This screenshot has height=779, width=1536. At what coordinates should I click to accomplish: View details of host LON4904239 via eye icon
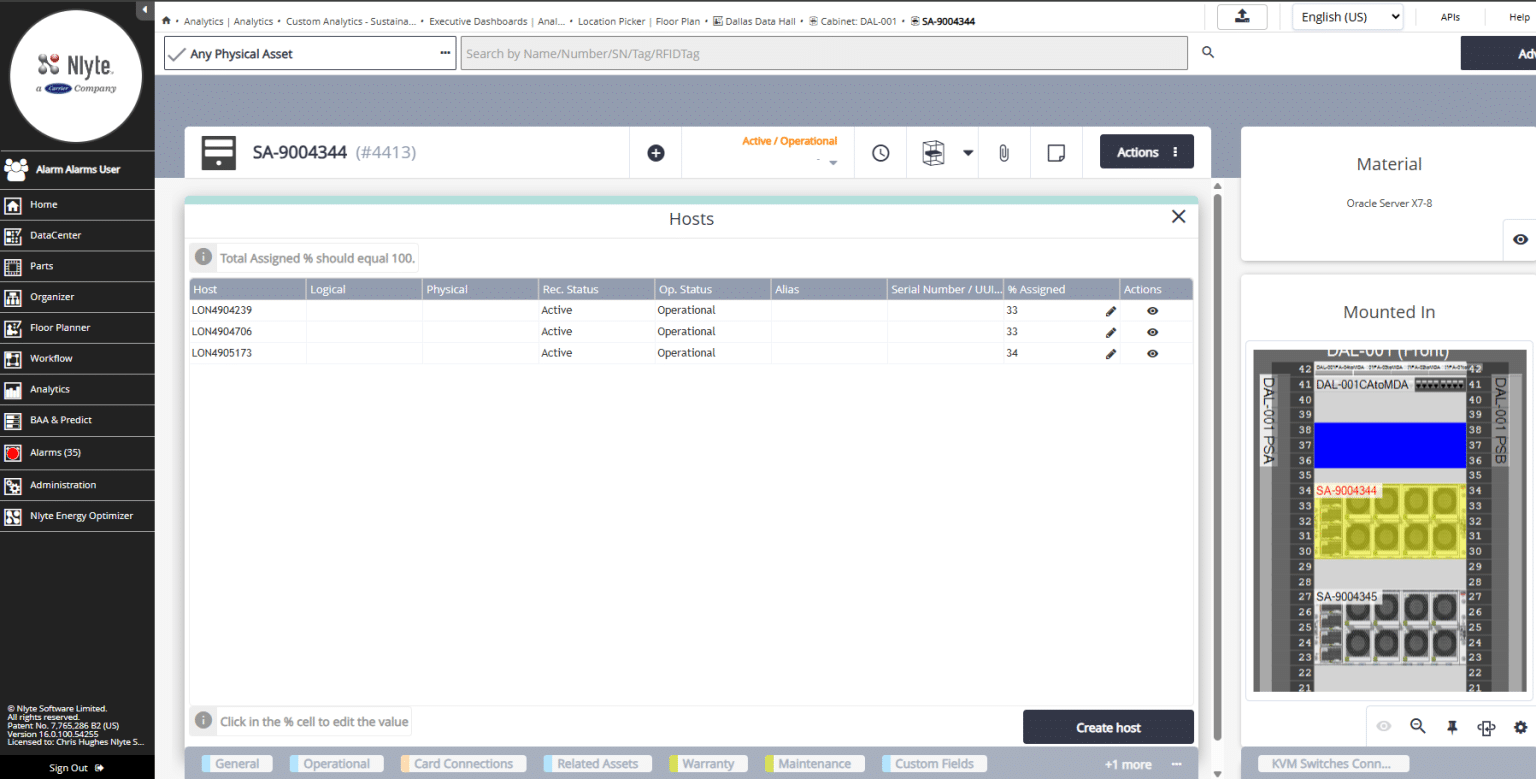tap(1152, 310)
